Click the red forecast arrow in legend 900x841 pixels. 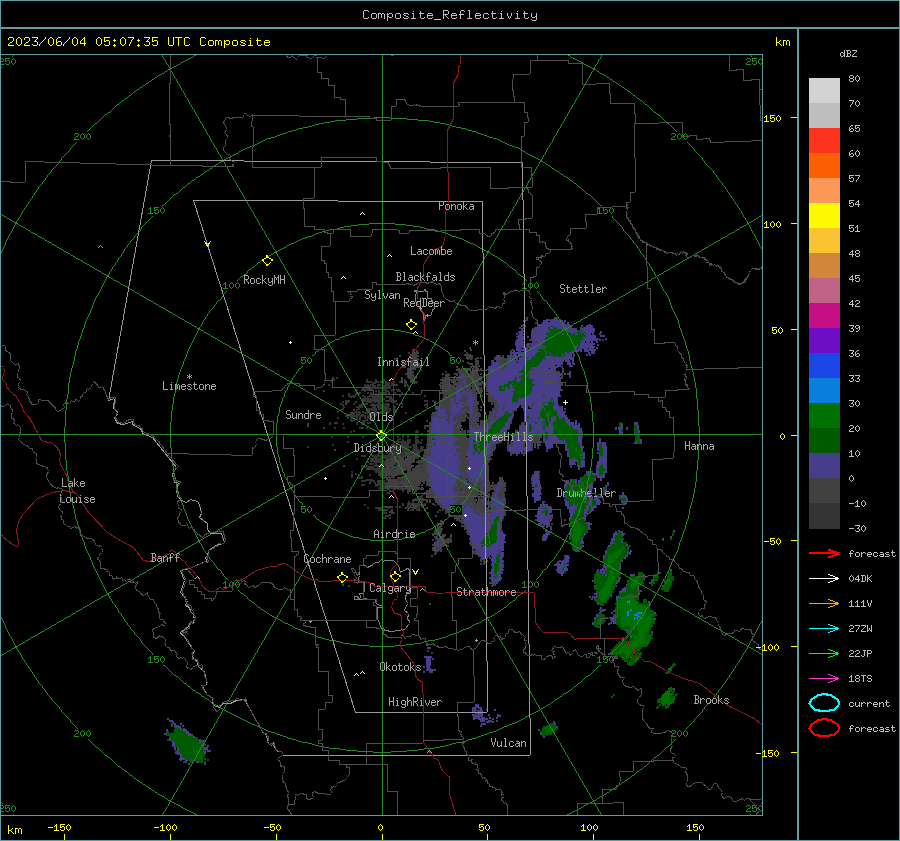pos(824,553)
